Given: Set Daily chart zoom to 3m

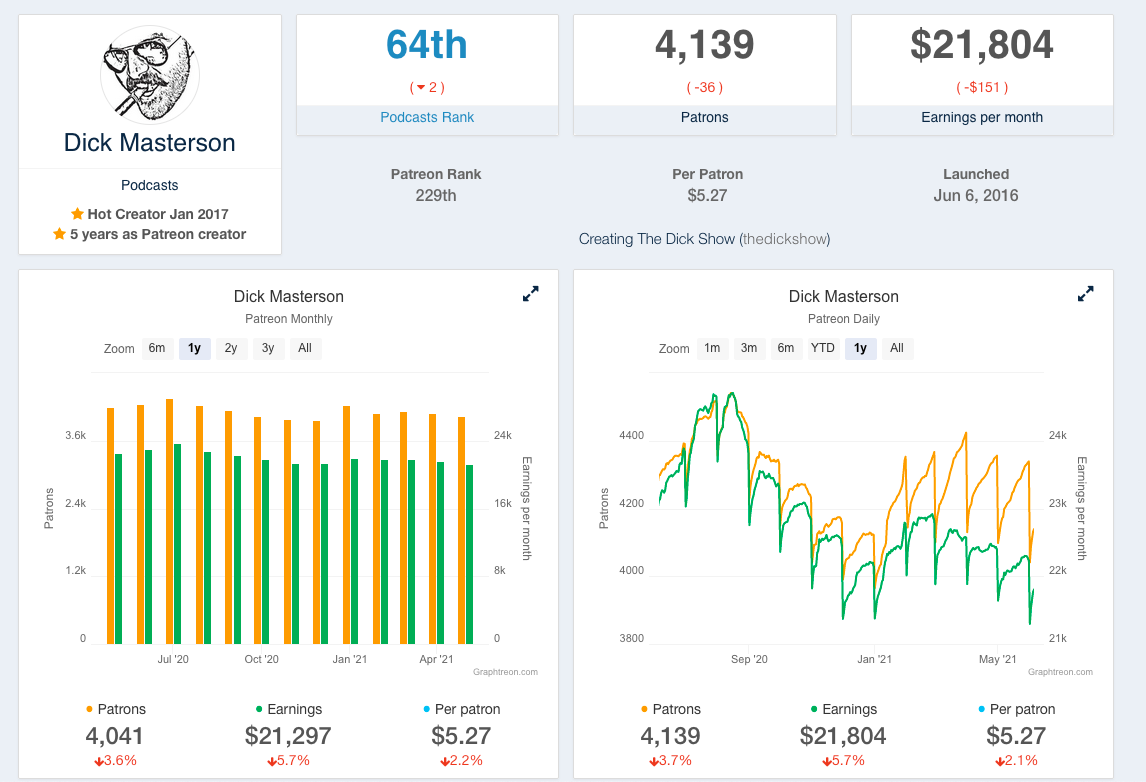Looking at the screenshot, I should pyautogui.click(x=749, y=349).
